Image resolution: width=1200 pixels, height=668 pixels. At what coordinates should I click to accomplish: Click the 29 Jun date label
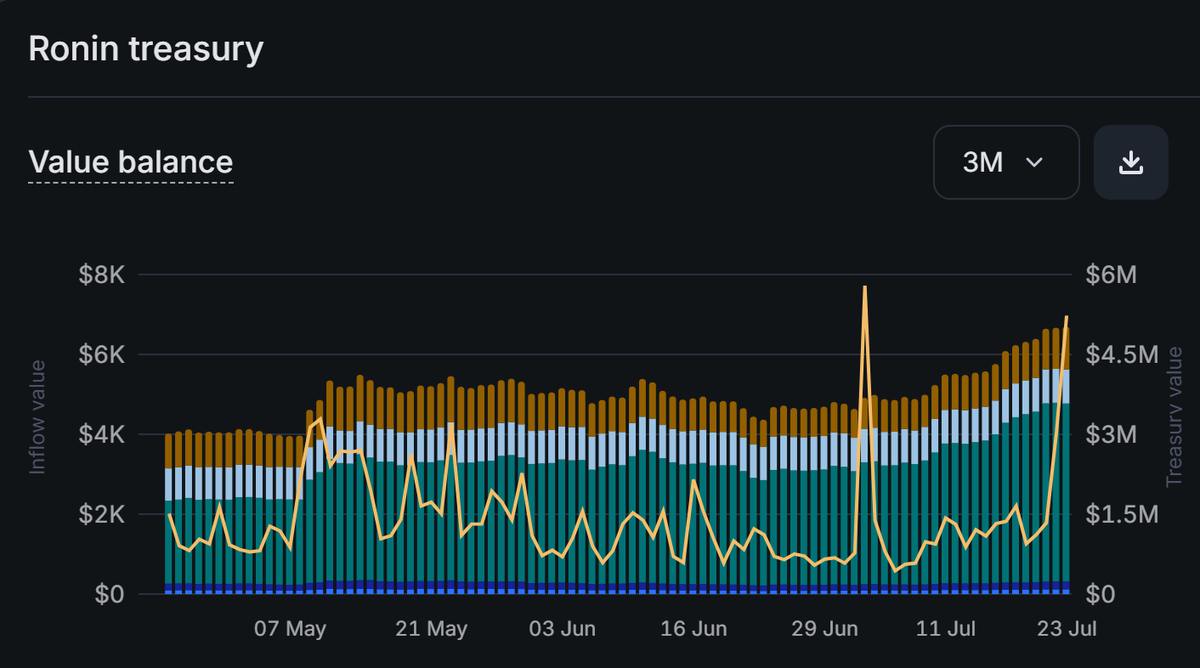coord(825,629)
